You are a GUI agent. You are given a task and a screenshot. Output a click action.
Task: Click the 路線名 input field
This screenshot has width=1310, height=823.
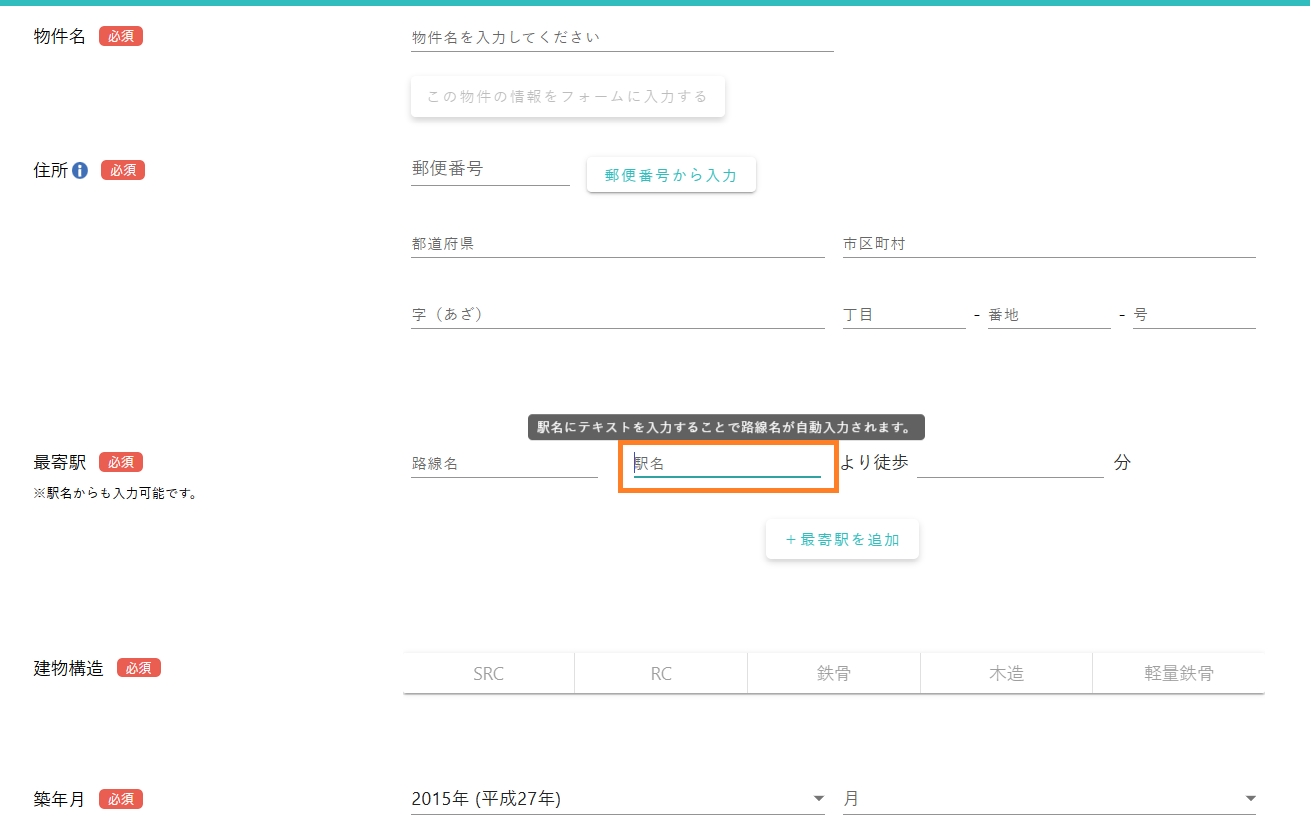(x=503, y=464)
